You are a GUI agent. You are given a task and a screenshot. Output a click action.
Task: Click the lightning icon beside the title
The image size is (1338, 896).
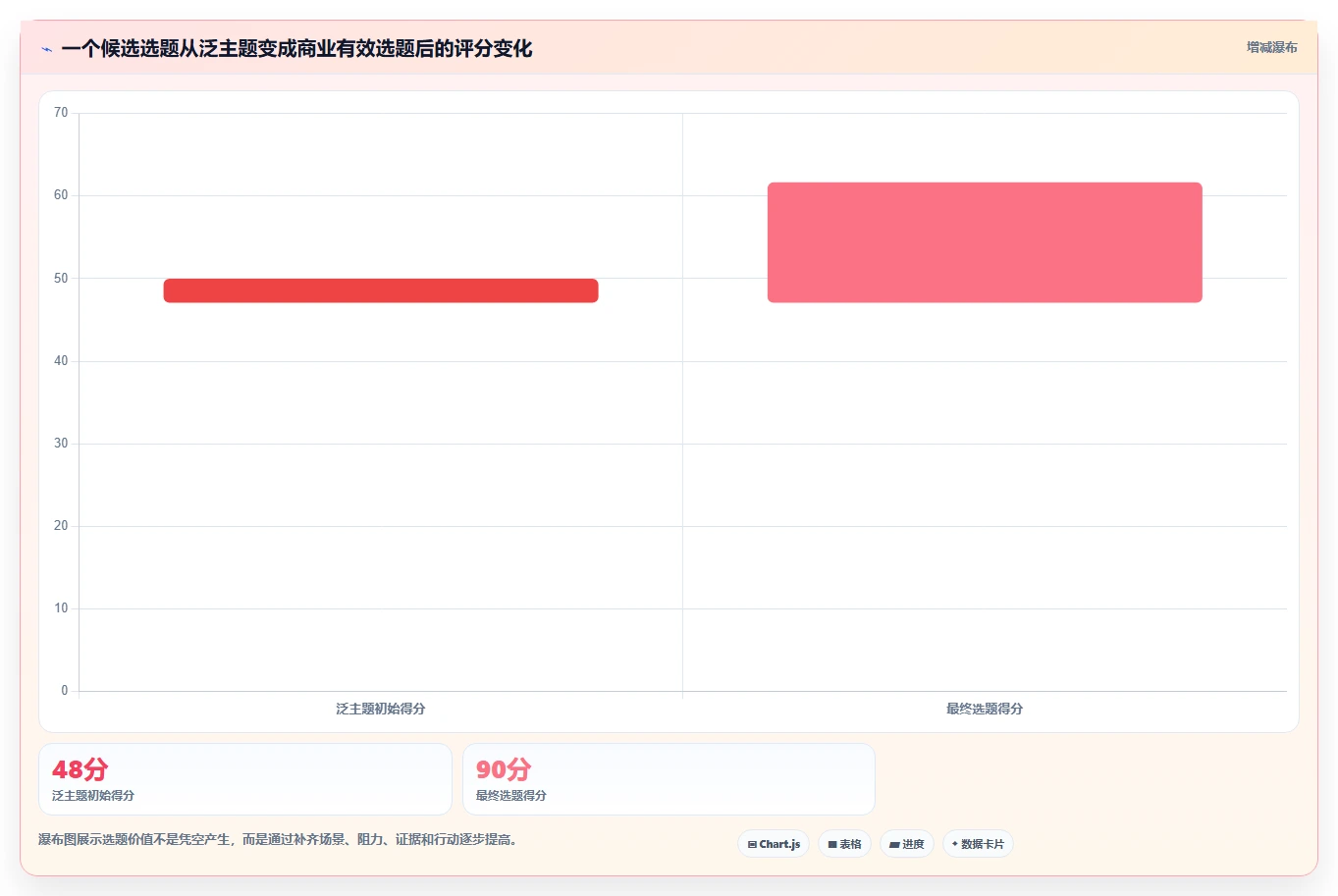click(46, 49)
